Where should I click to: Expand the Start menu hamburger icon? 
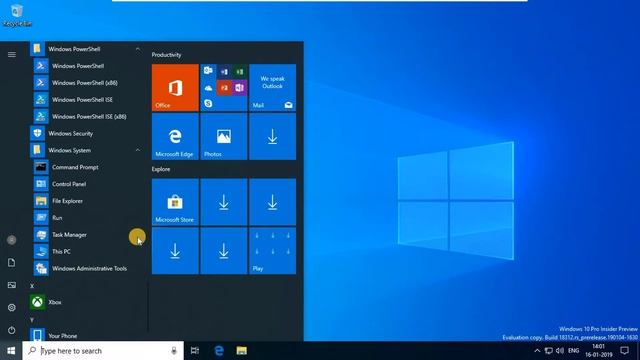[12, 54]
